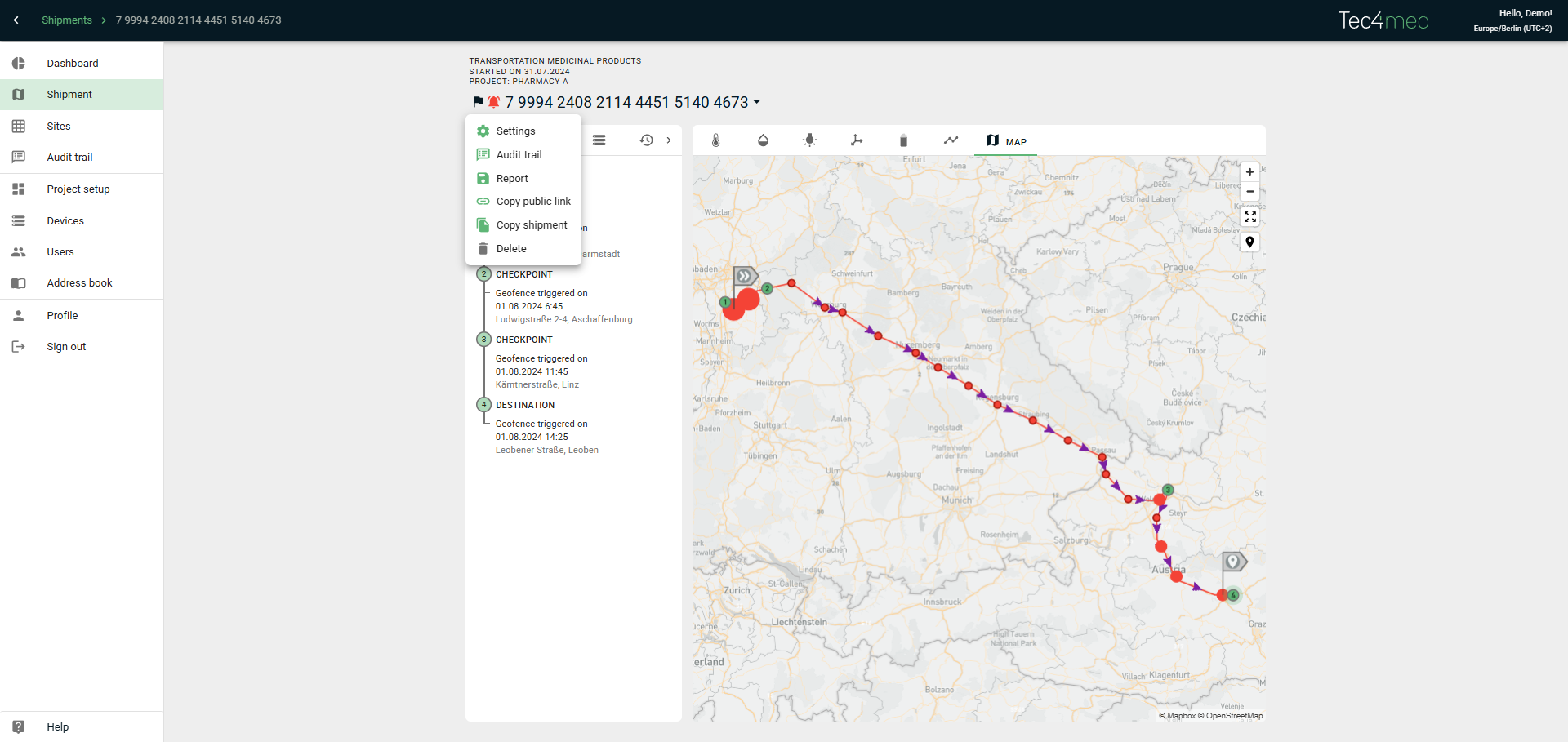The image size is (1568, 742).
Task: Open the line chart tab
Action: pyautogui.click(x=951, y=140)
